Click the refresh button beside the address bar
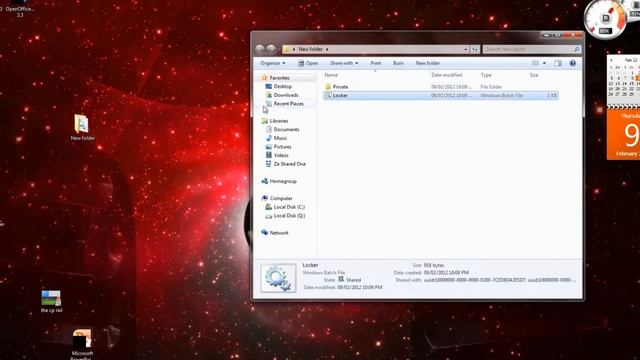 pos(475,49)
